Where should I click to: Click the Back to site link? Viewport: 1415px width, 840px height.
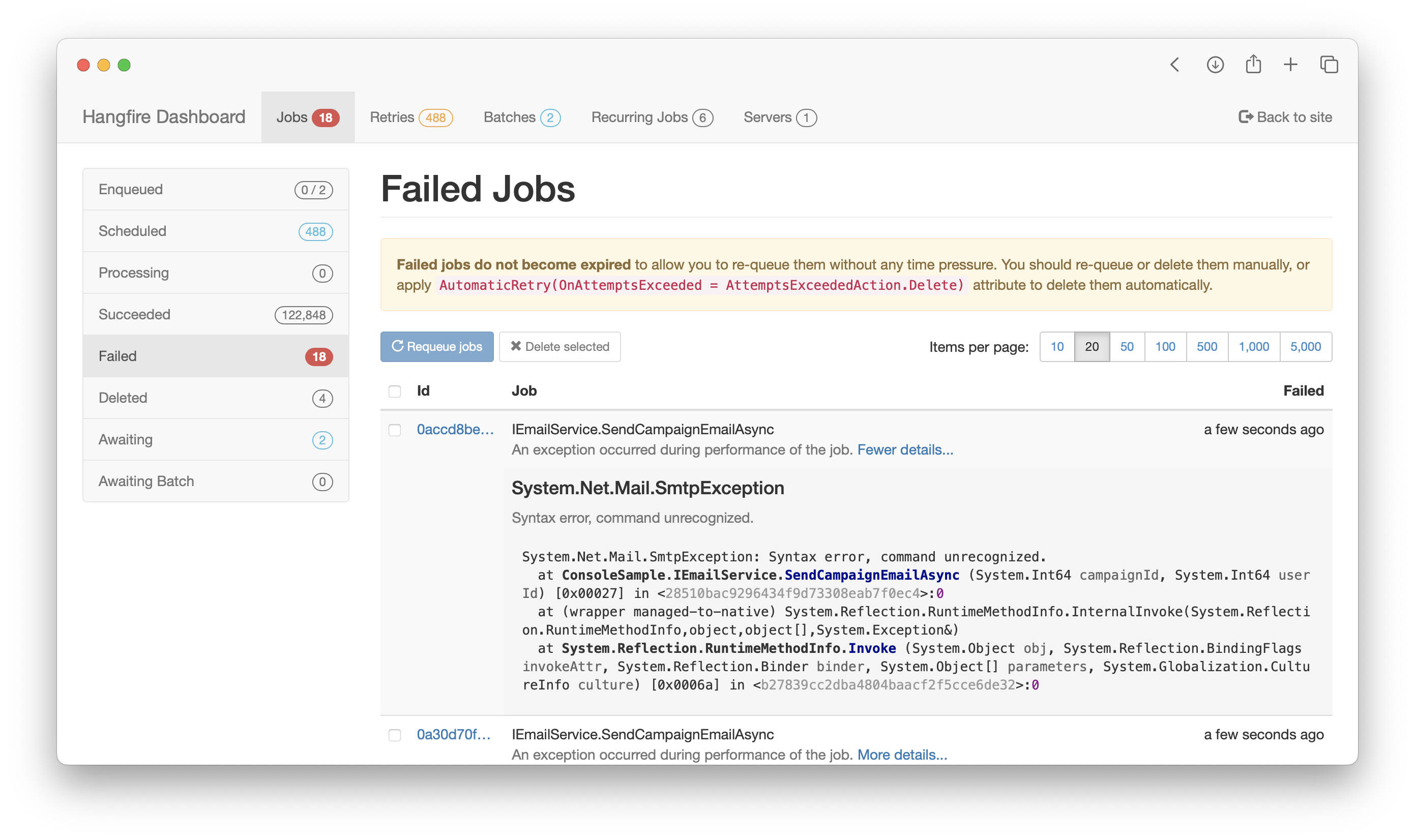[1285, 117]
